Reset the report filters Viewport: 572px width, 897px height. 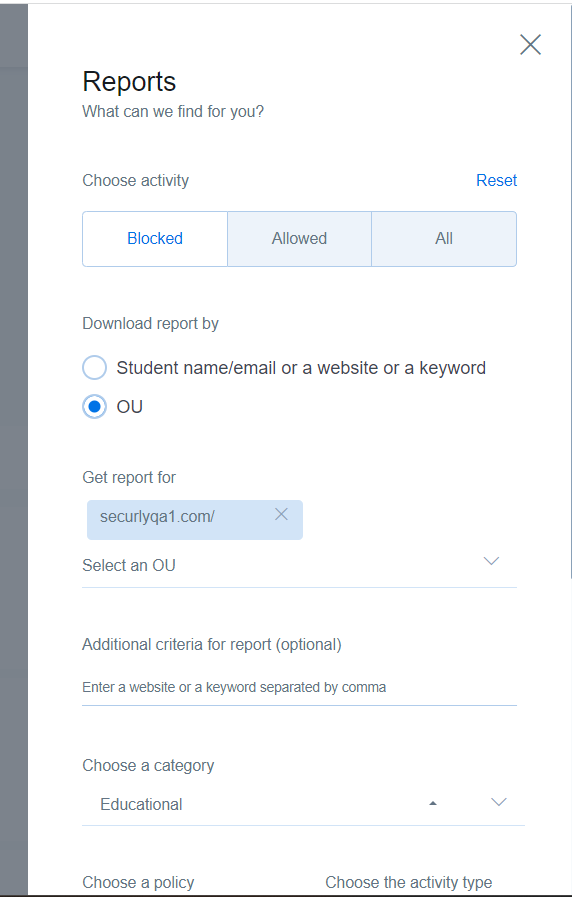click(x=496, y=180)
